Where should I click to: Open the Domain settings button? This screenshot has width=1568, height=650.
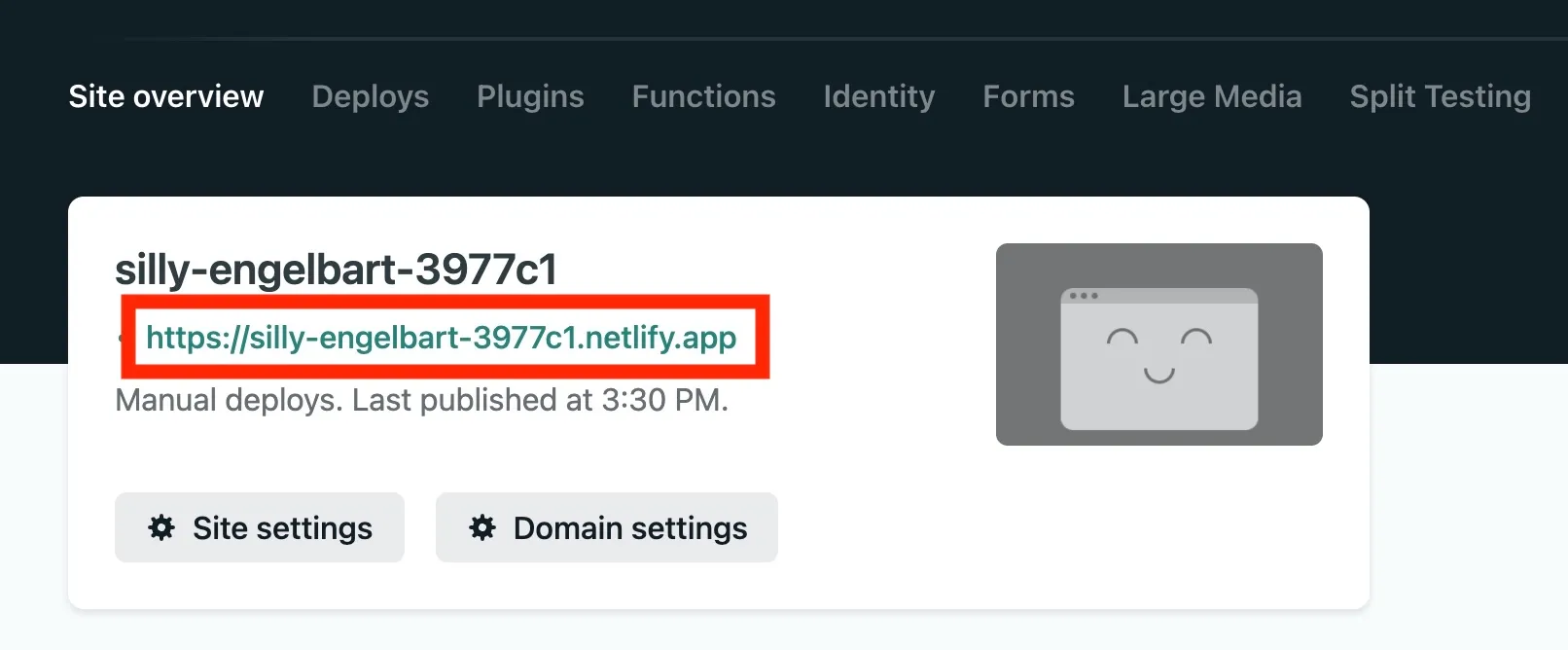click(x=607, y=527)
